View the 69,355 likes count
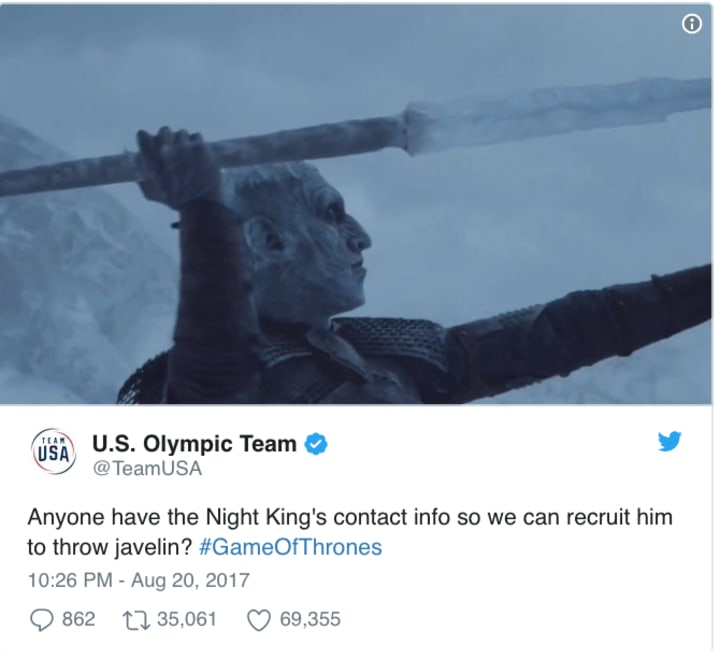This screenshot has height=660, width=720. (310, 619)
